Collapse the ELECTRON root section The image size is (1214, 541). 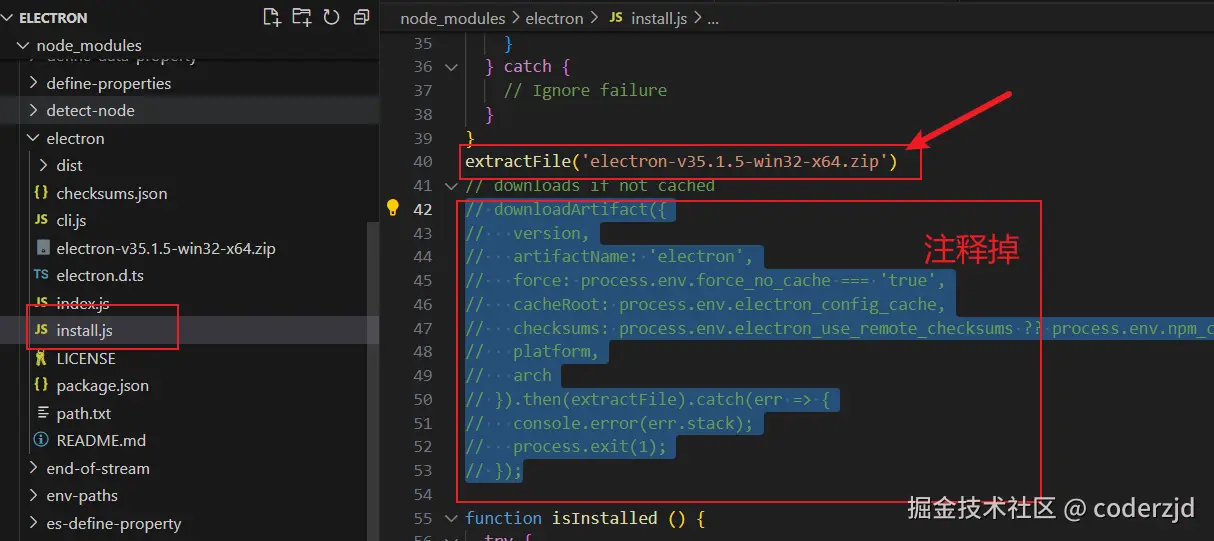7,18
